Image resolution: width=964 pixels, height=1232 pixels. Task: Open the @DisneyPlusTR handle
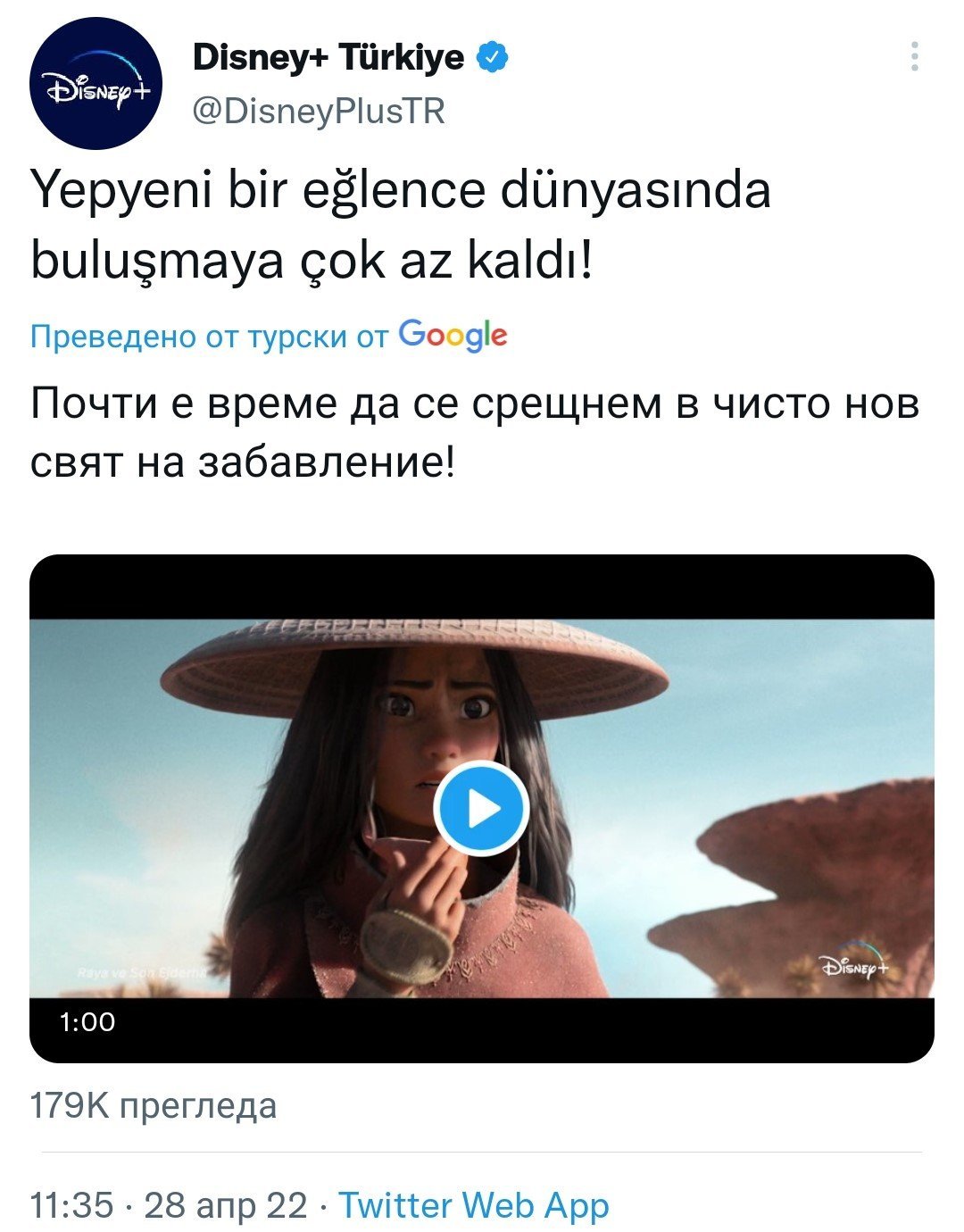point(319,112)
